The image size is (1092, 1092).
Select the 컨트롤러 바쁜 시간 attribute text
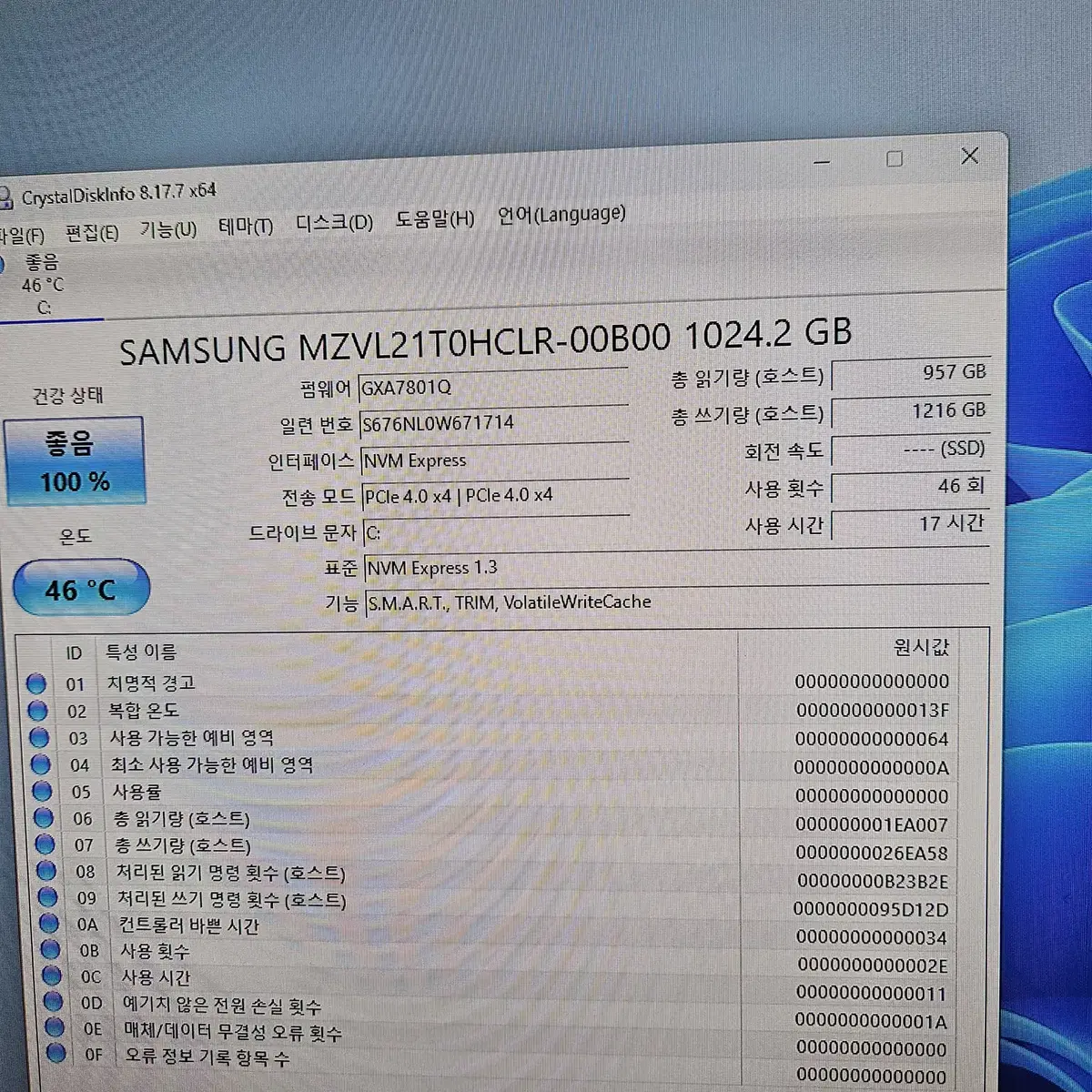click(x=189, y=925)
